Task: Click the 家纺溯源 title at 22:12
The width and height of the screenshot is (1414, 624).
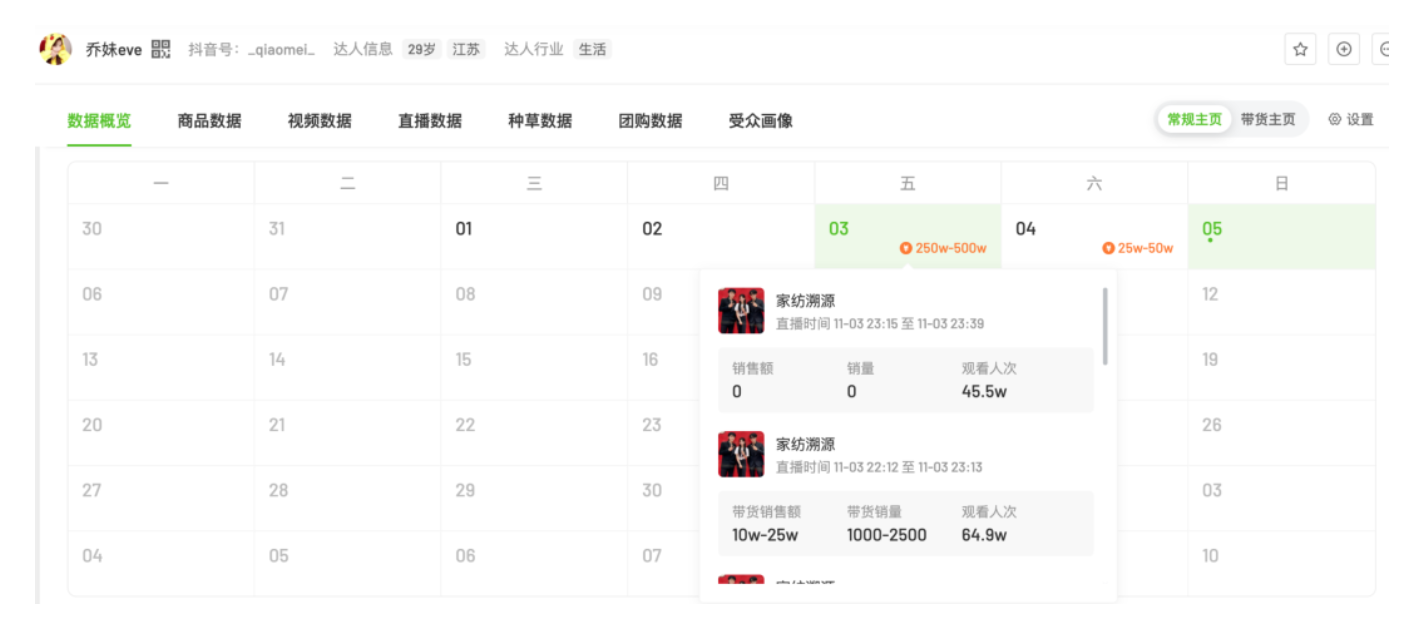Action: (x=805, y=444)
